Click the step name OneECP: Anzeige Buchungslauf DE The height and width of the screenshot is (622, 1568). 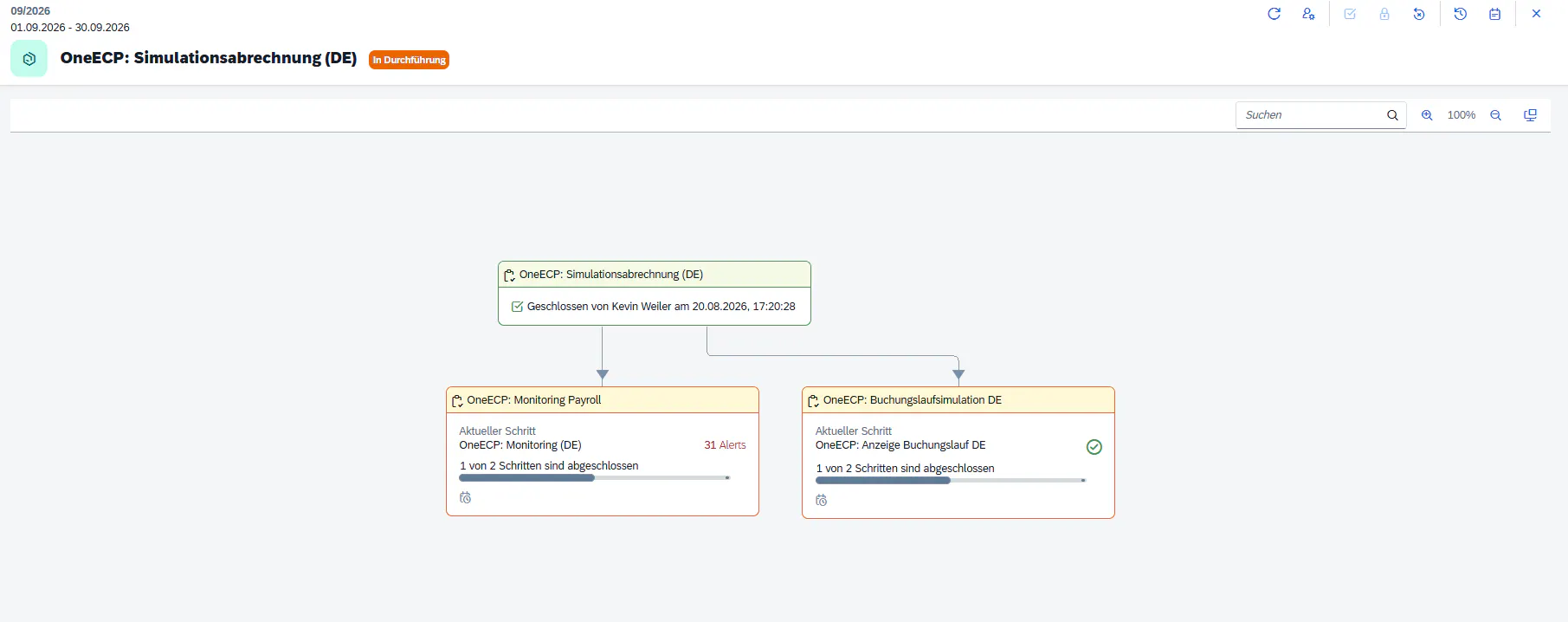[900, 445]
